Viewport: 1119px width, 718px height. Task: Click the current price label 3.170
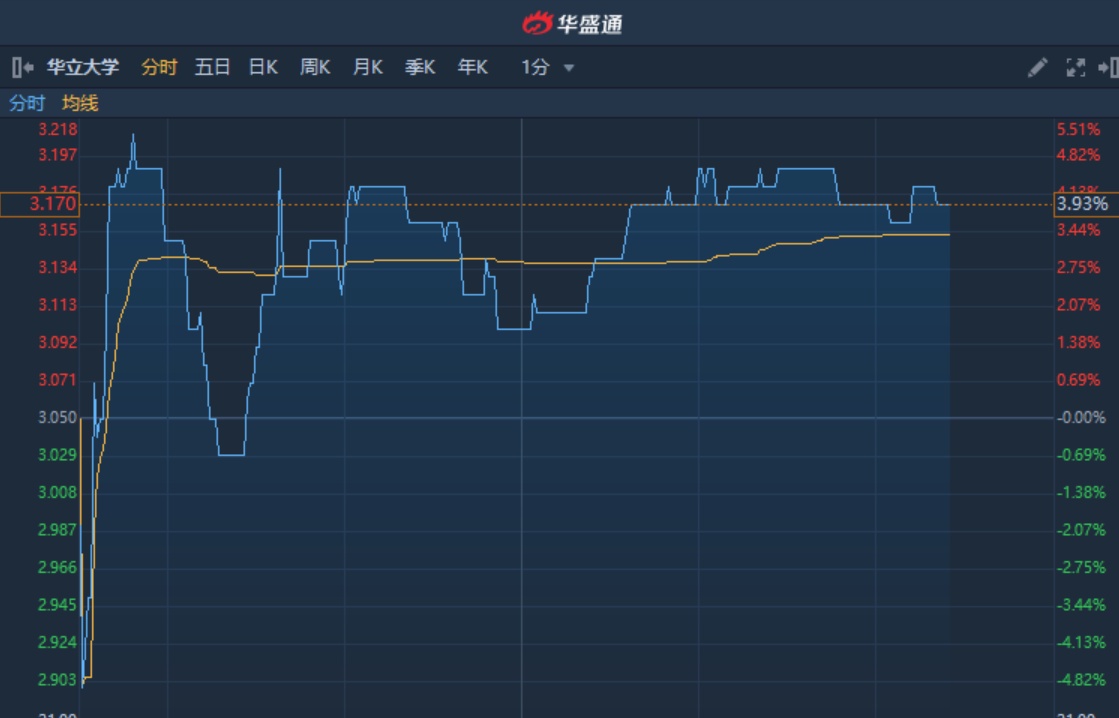coord(40,204)
